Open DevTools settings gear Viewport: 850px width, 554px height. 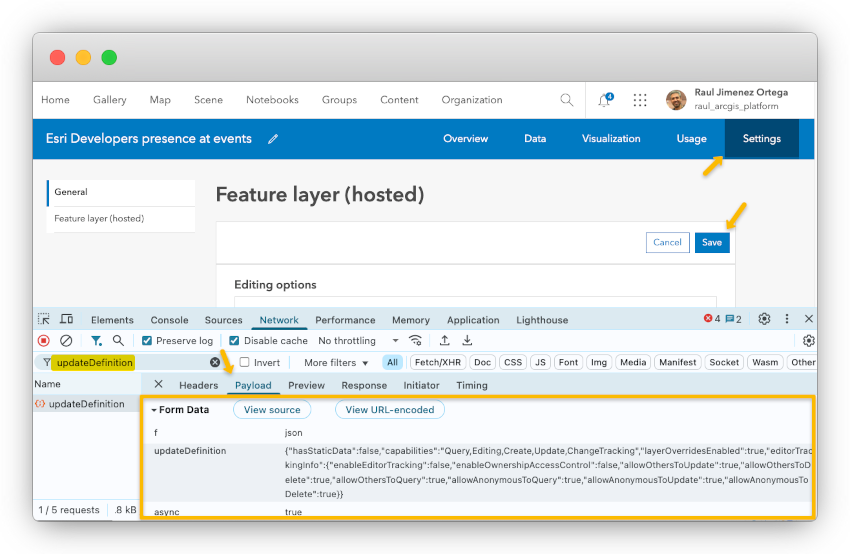click(x=764, y=319)
